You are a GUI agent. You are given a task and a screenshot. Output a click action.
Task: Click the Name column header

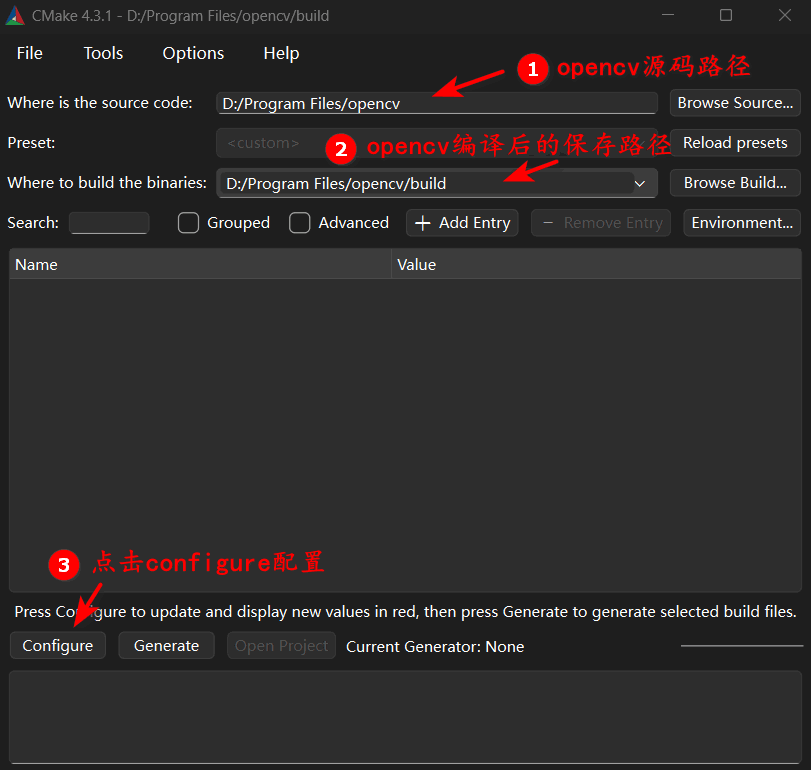click(200, 264)
